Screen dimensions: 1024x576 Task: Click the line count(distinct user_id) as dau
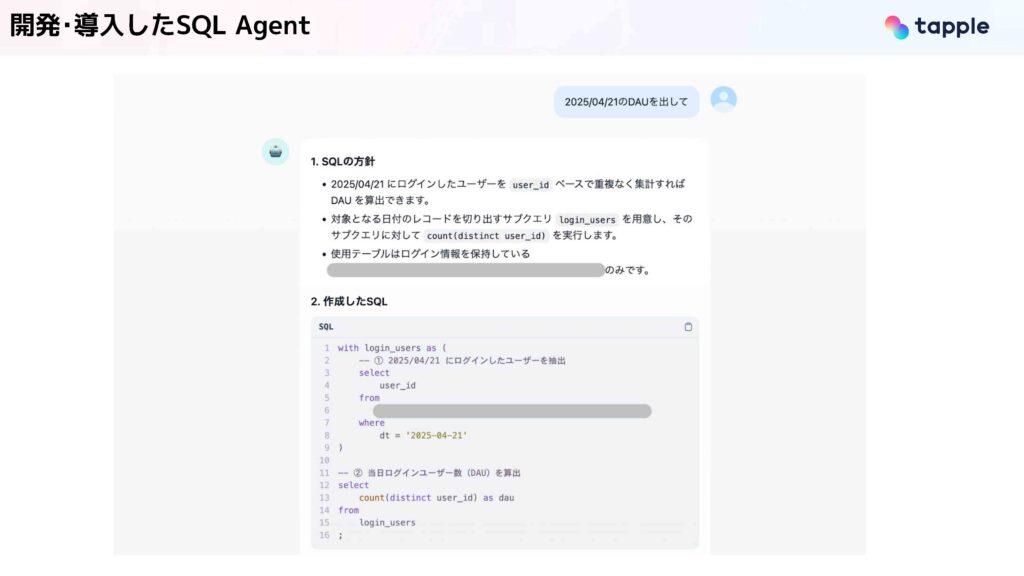point(436,498)
